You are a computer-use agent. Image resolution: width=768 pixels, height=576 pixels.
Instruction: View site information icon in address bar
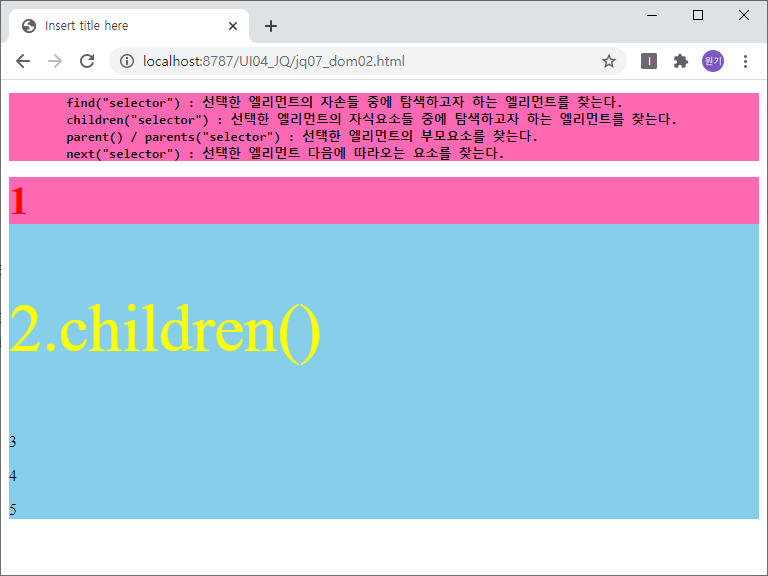click(127, 61)
